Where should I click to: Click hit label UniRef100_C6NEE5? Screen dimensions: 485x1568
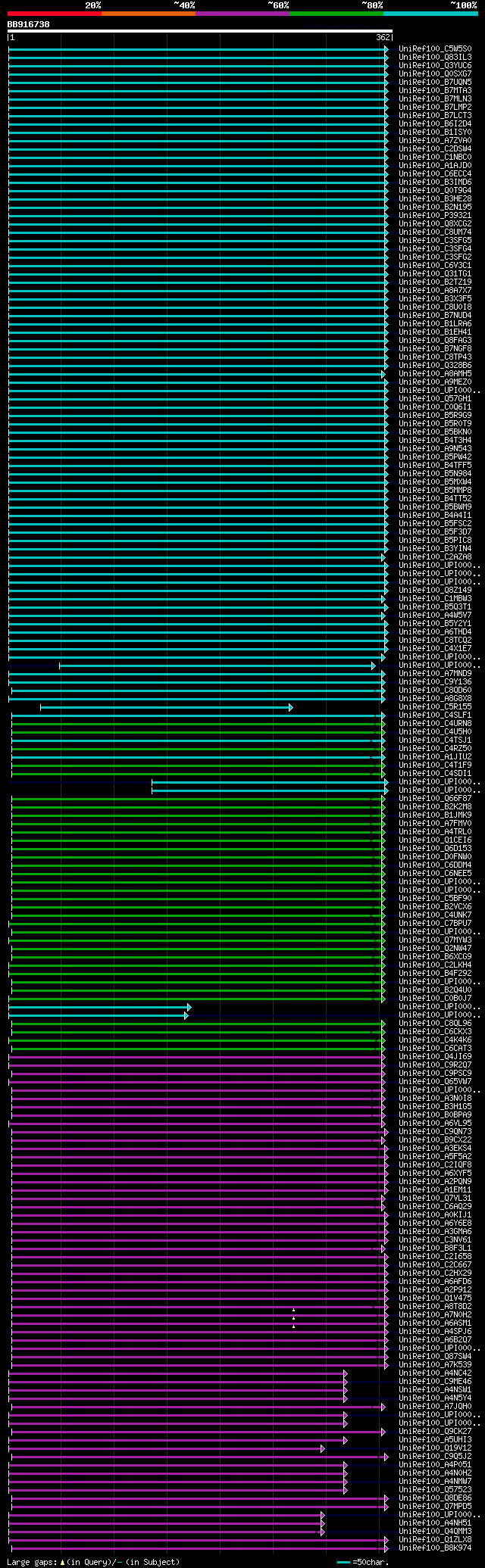435,874
